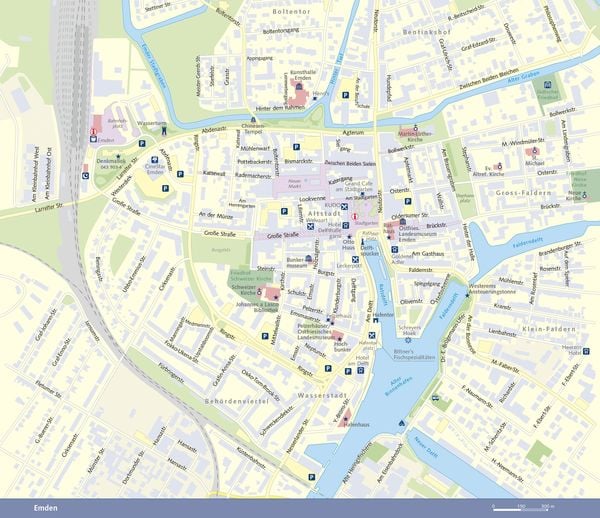Select the Alter Binnenhafen label
Screen dimensions: 600x518
[x=398, y=387]
